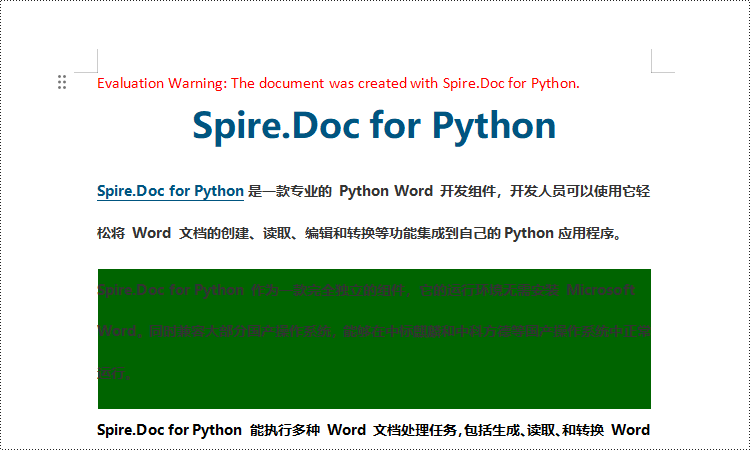Click the text line starting with 松将 Word 文档的创建
Viewport: 750px width, 450px height.
point(359,233)
